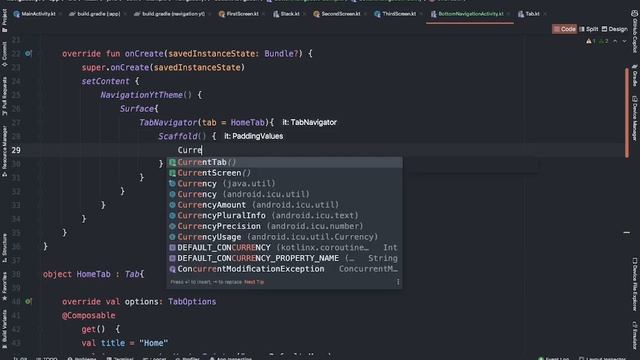
Task: Open the Device File Explorer panel
Action: coord(635,284)
